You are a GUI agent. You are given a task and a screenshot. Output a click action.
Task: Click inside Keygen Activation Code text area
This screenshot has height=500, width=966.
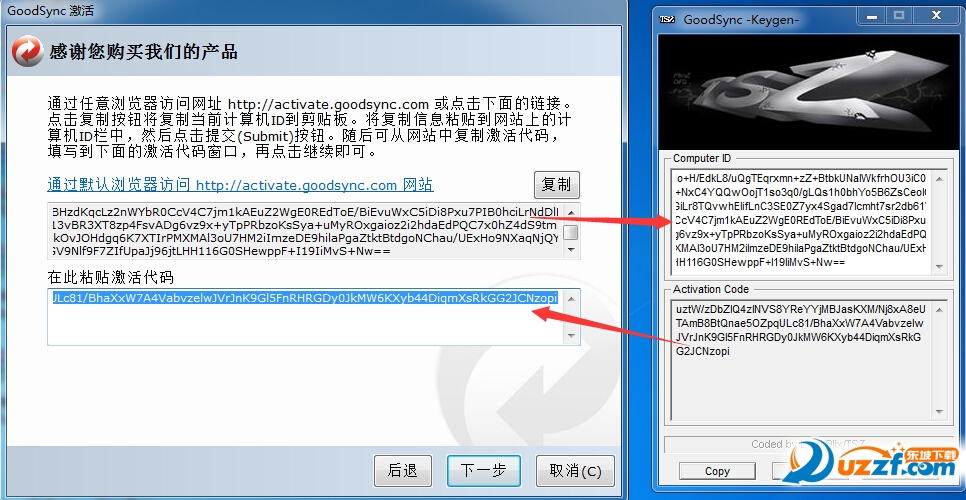tap(800, 360)
